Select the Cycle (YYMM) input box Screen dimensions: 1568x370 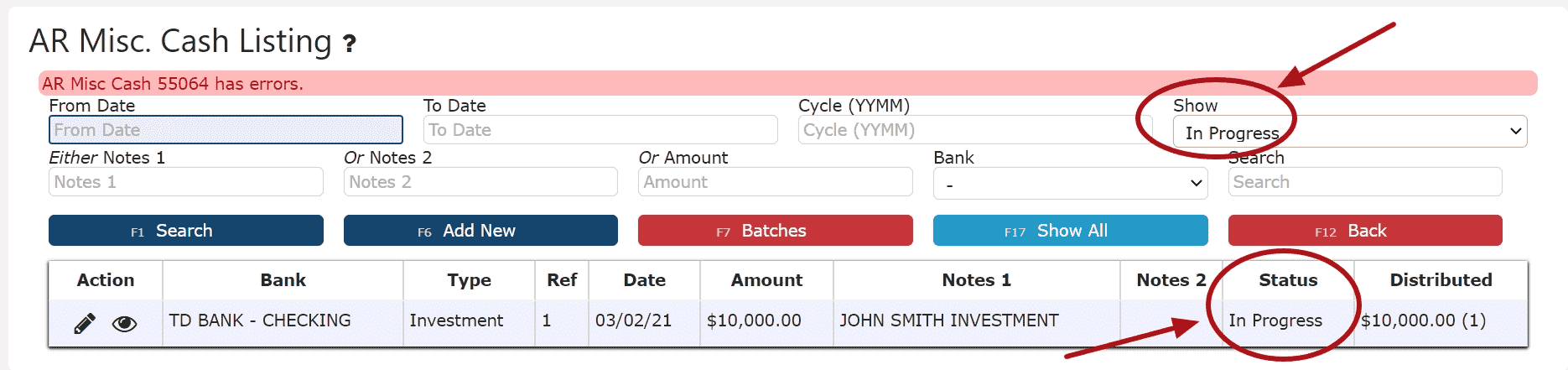(975, 130)
